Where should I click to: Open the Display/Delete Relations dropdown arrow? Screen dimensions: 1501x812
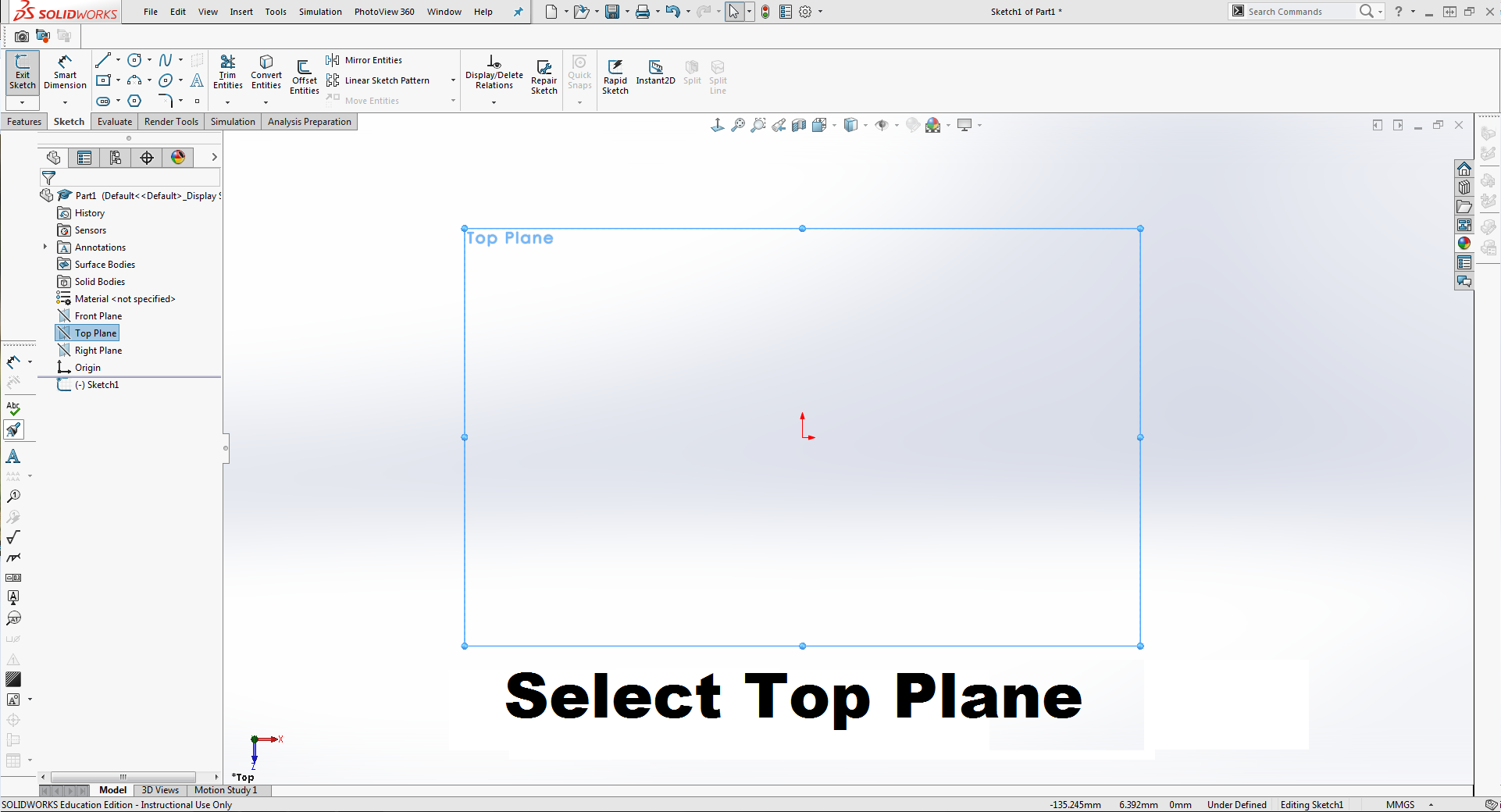coord(494,102)
